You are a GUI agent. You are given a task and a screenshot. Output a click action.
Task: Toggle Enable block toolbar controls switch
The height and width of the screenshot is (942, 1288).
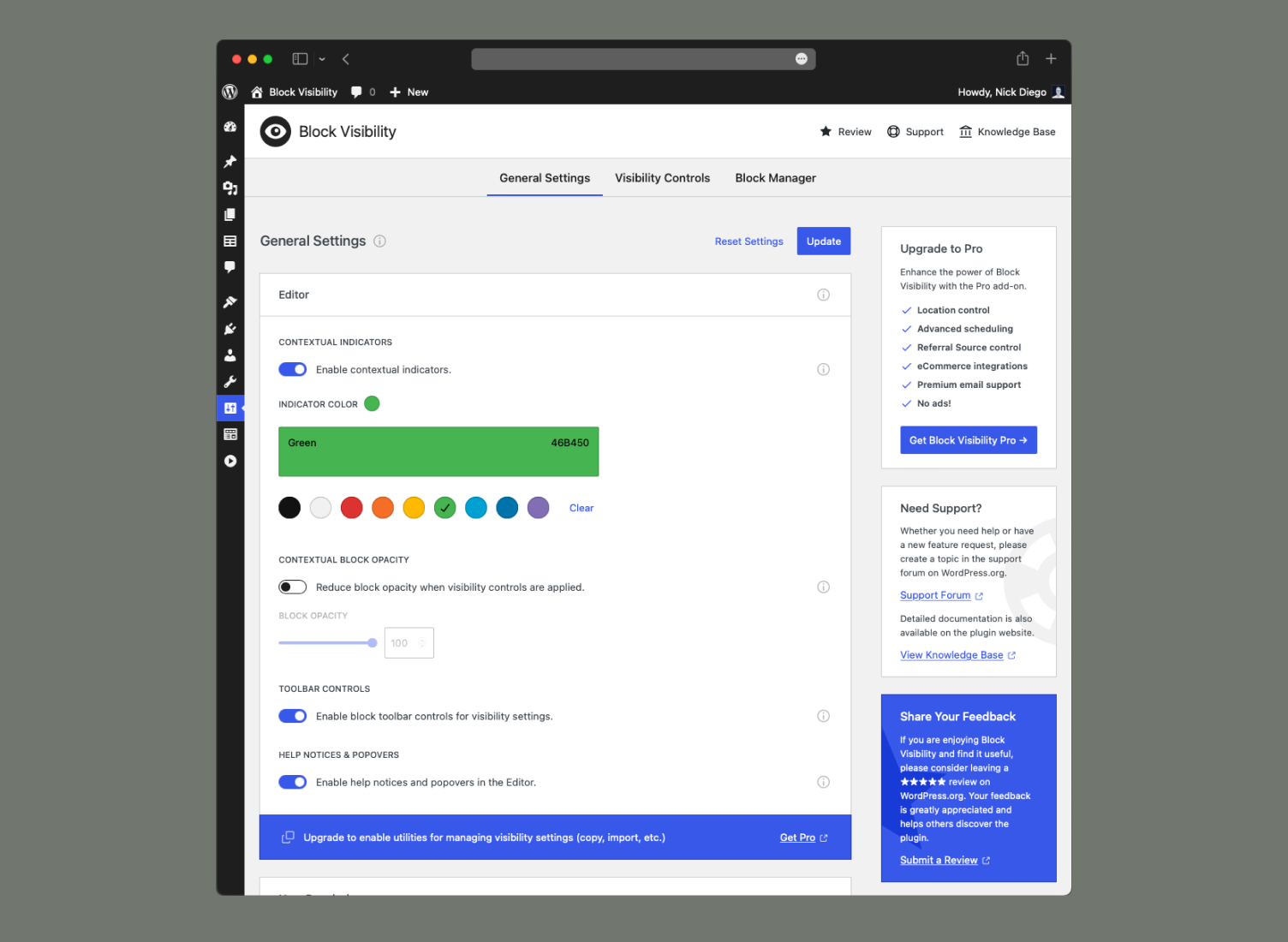[x=292, y=716]
